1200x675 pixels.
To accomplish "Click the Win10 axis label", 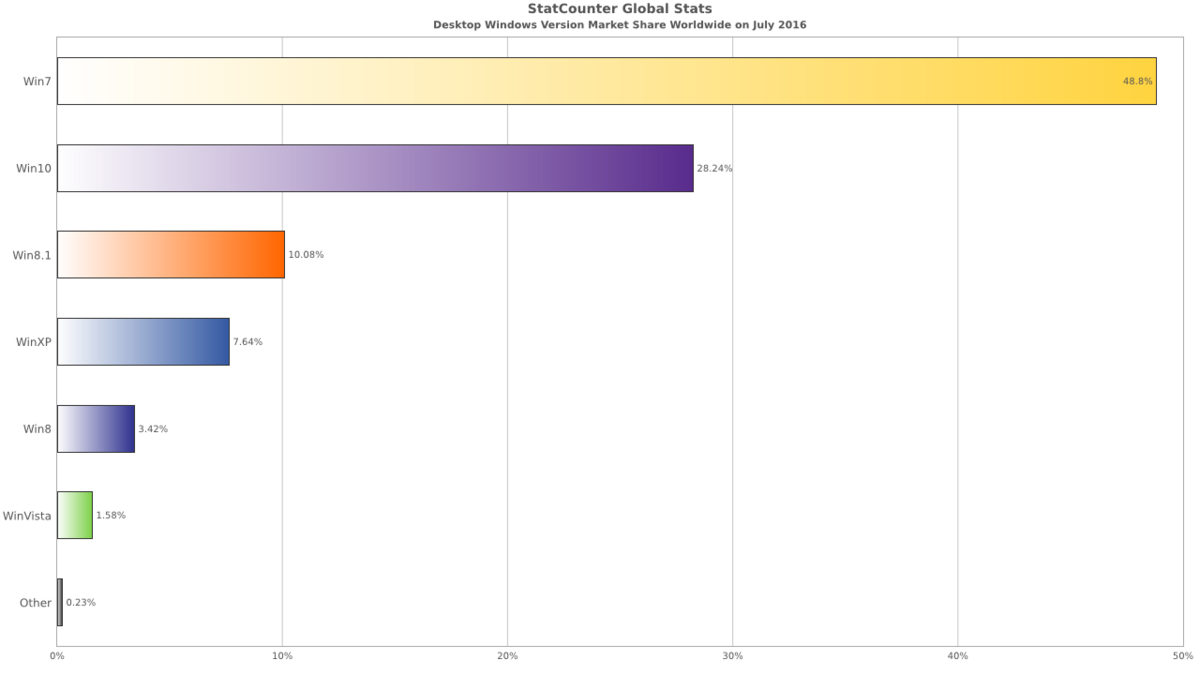I will click(x=34, y=168).
